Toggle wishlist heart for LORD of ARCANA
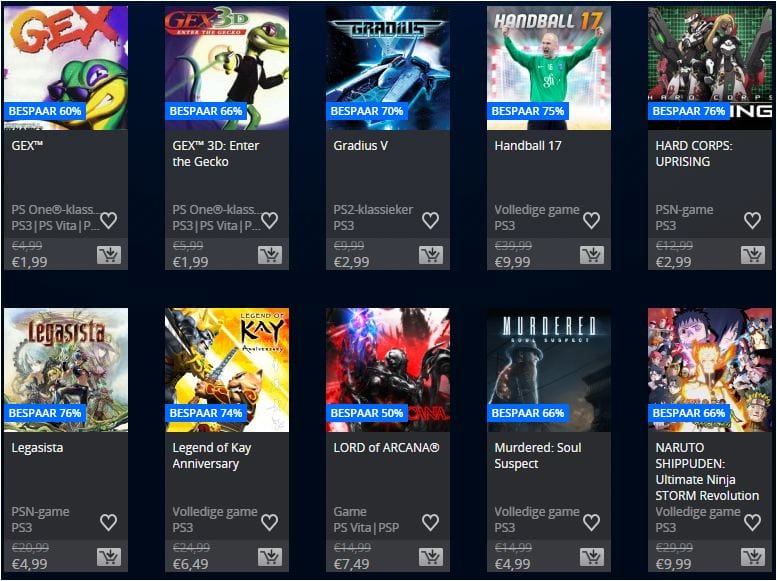The width and height of the screenshot is (777, 581). pos(431,522)
